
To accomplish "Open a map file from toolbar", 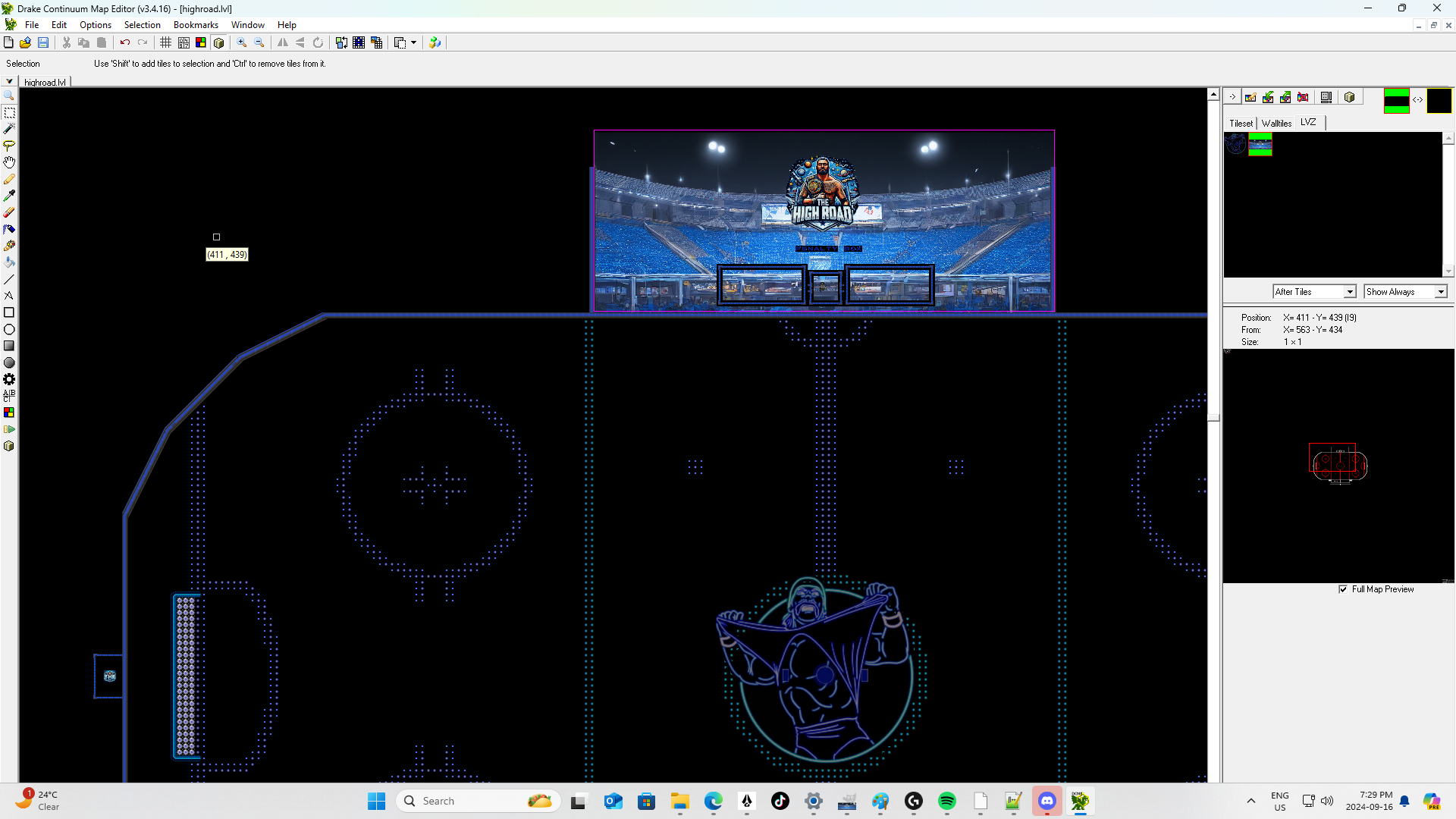I will (x=26, y=42).
